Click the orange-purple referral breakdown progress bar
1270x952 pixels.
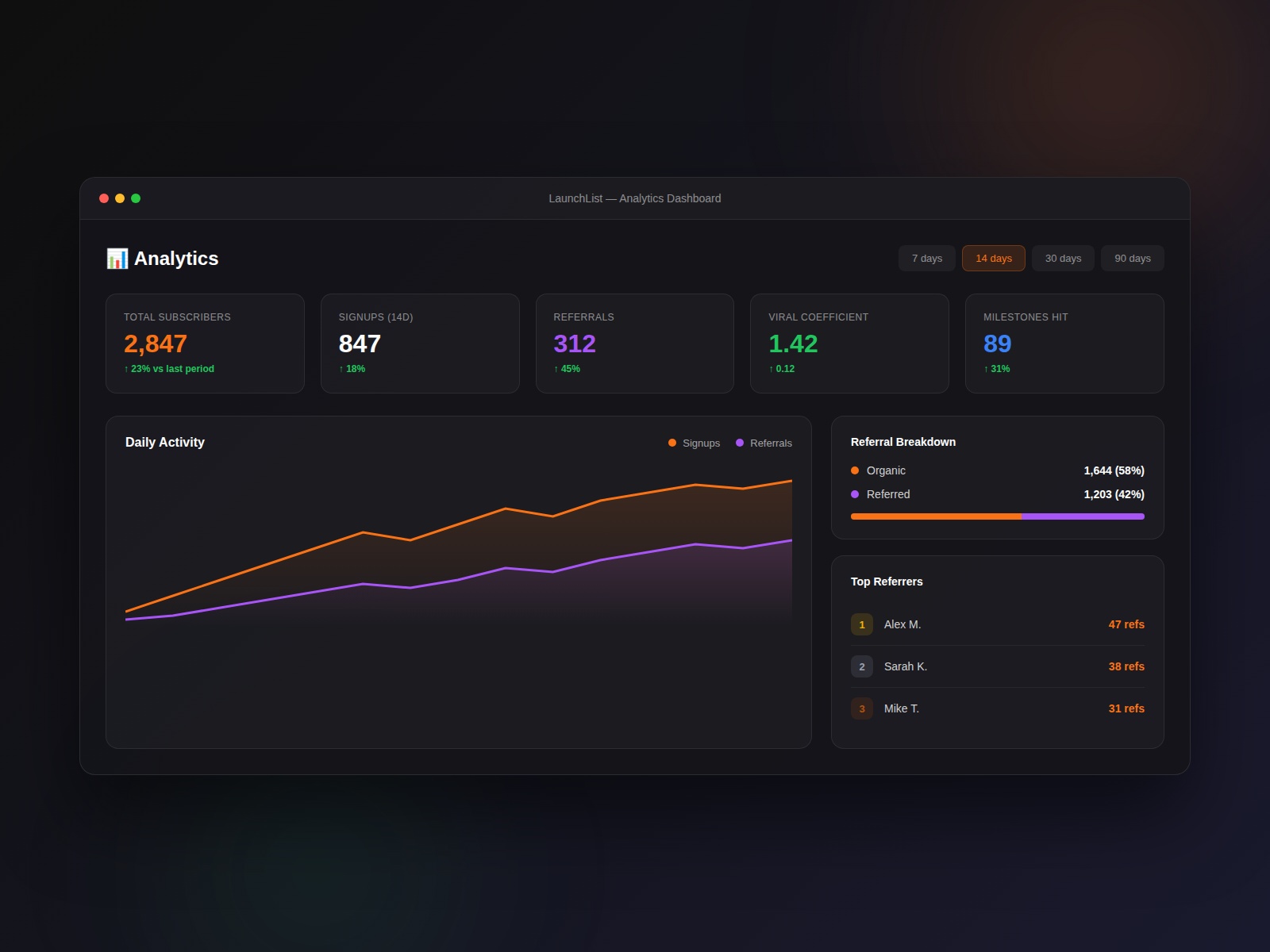[997, 516]
